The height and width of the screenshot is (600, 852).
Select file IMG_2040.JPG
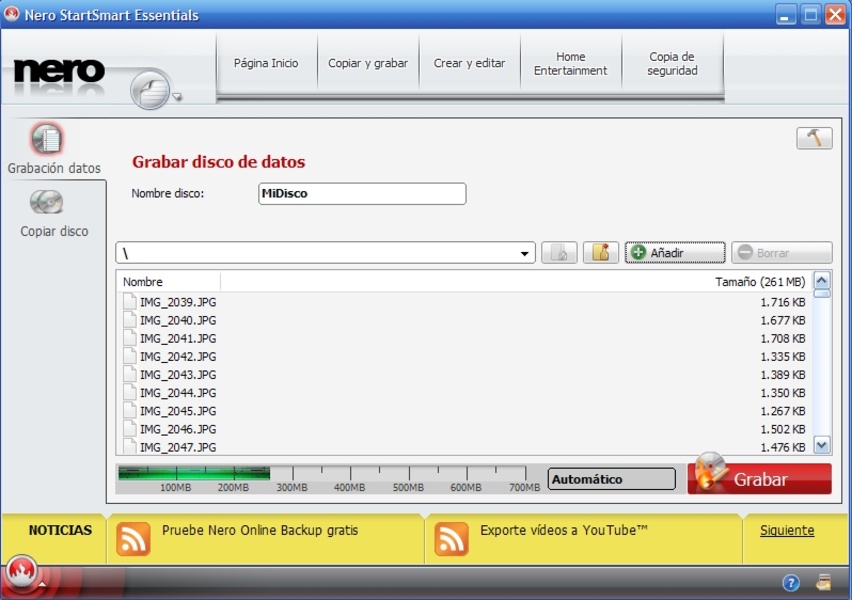178,320
